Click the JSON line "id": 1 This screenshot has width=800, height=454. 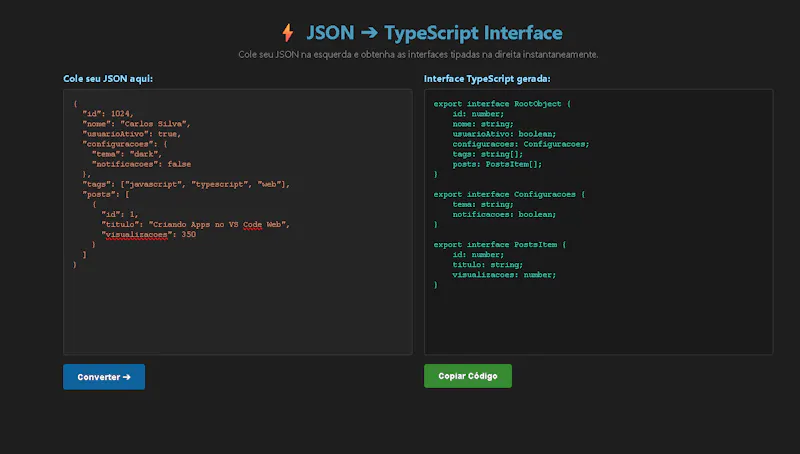tap(120, 214)
